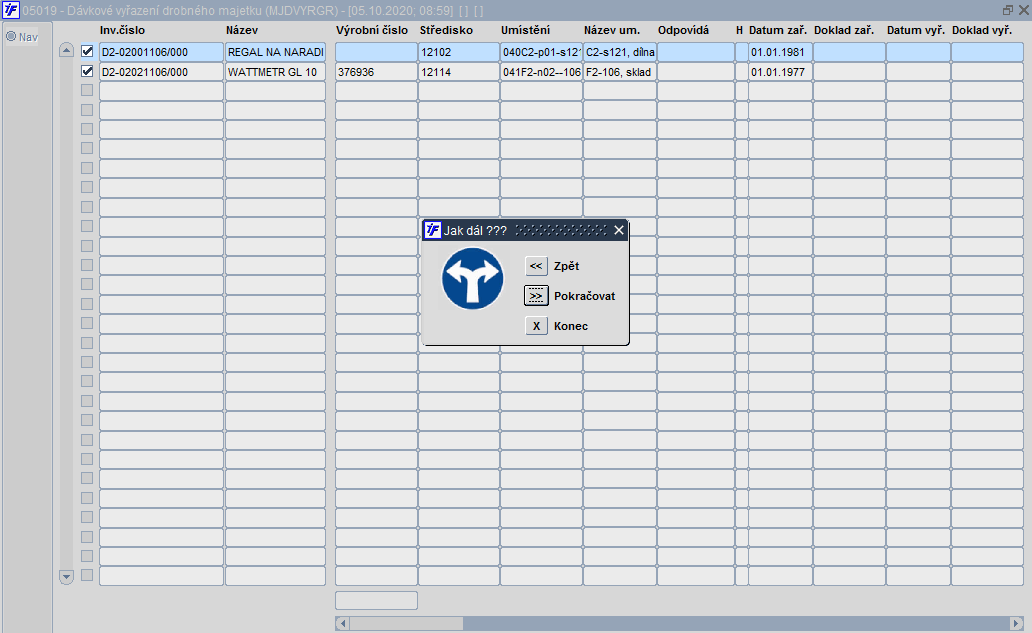
Task: Click the scroll-down arrow of the record list
Action: click(66, 577)
